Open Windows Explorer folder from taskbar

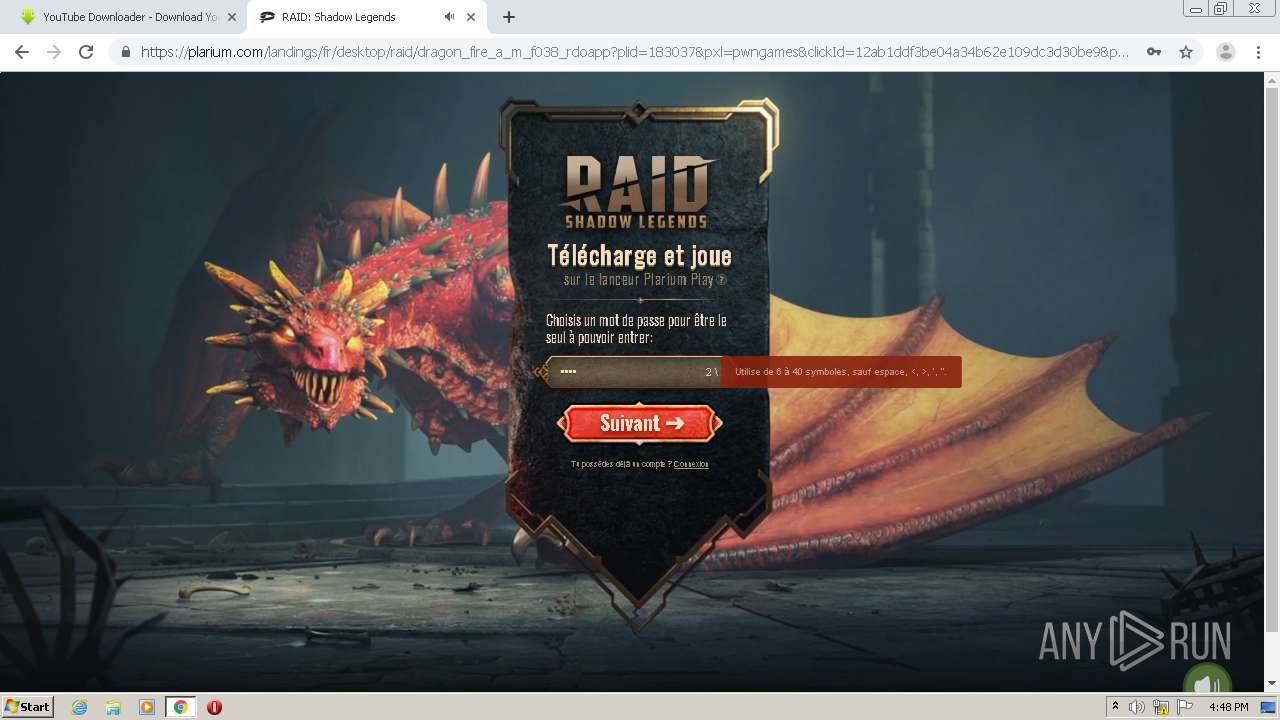pyautogui.click(x=113, y=707)
